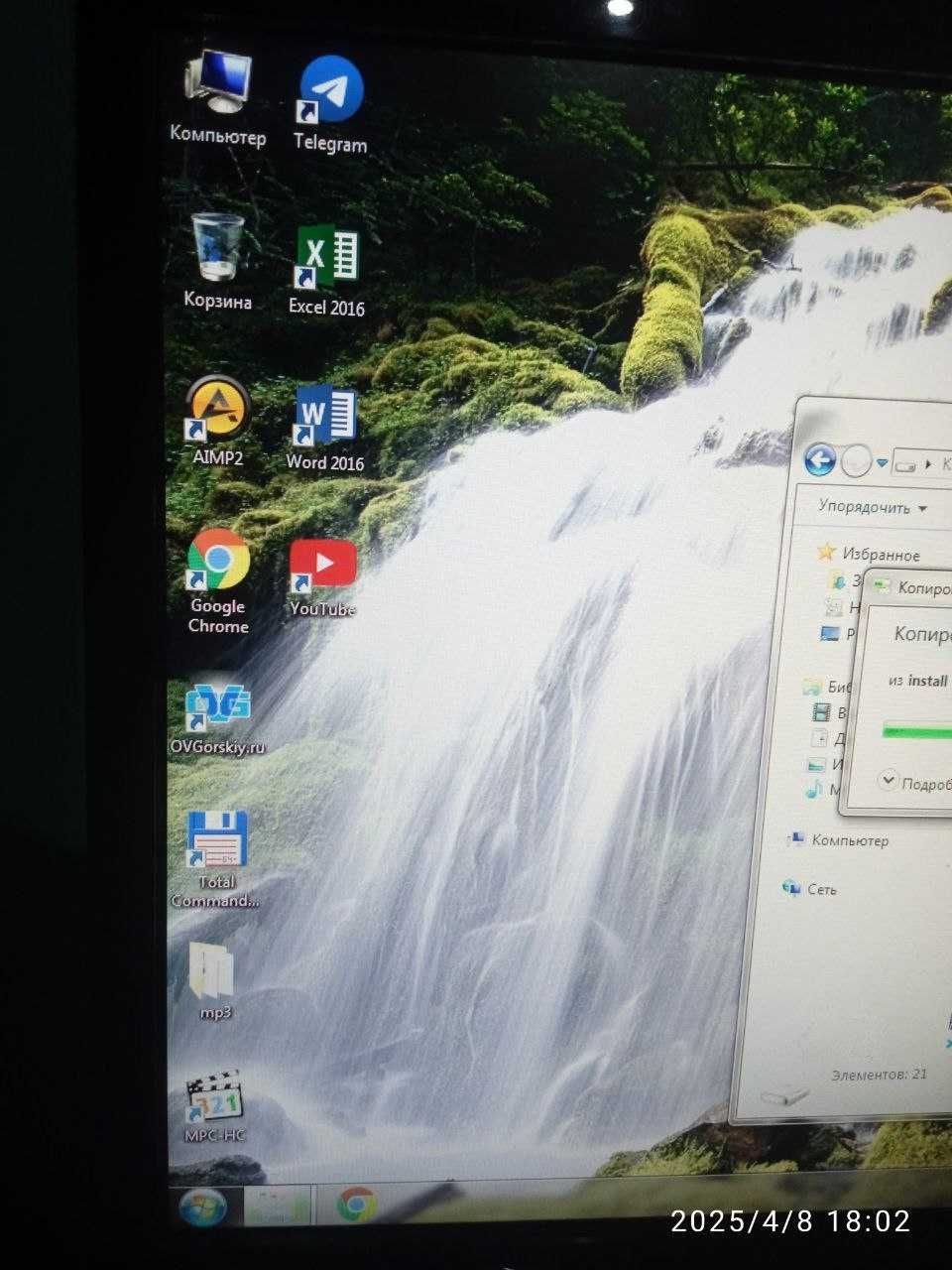Select Сеть in Explorer navigation pane
This screenshot has height=1270, width=952.
821,889
